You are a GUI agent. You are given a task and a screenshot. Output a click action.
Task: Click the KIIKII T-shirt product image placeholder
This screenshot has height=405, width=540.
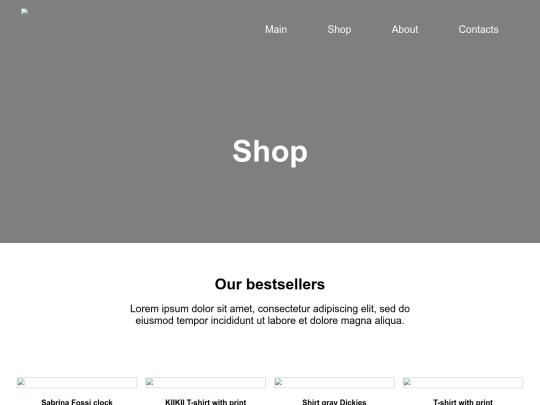coord(205,383)
